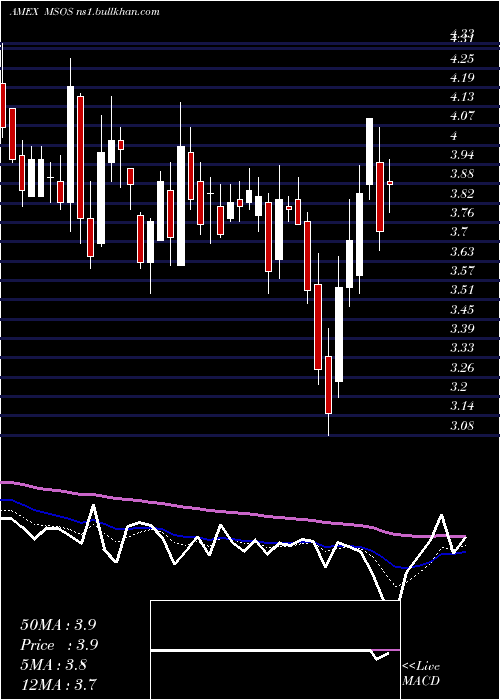Click the 3.08 price axis label

coord(462,425)
